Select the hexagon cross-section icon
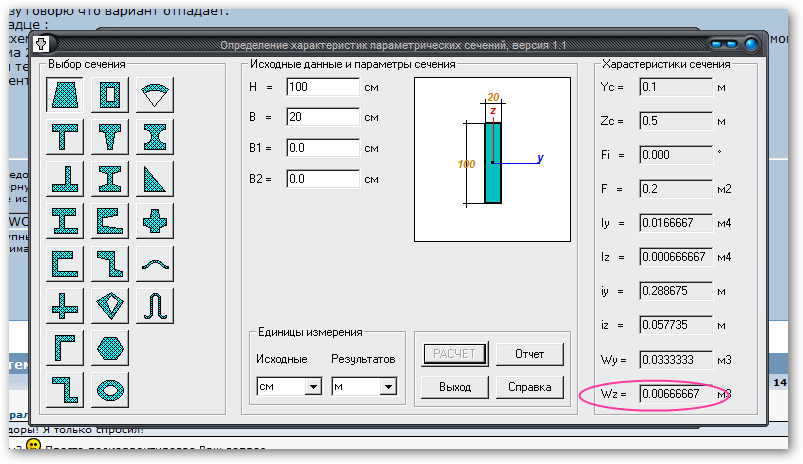Viewport: 803px width, 464px height. tap(111, 347)
